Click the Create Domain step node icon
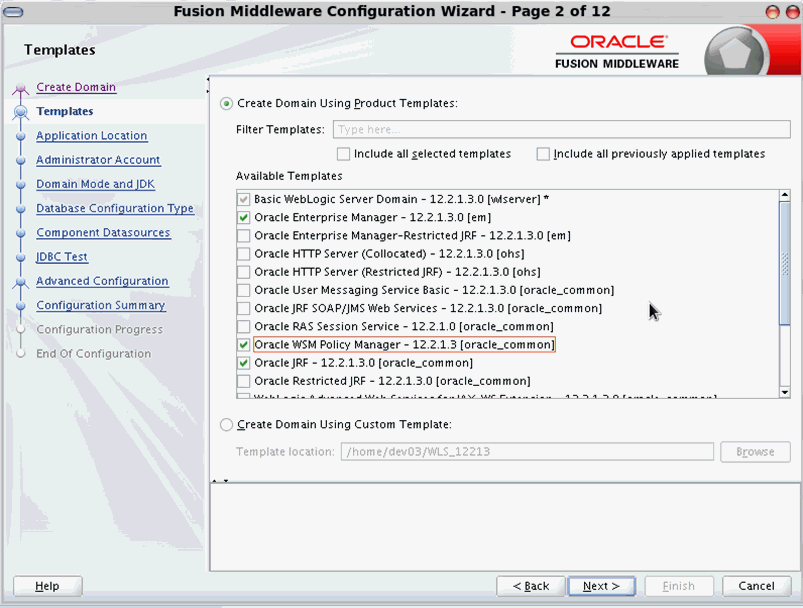This screenshot has height=608, width=803. coord(20,89)
